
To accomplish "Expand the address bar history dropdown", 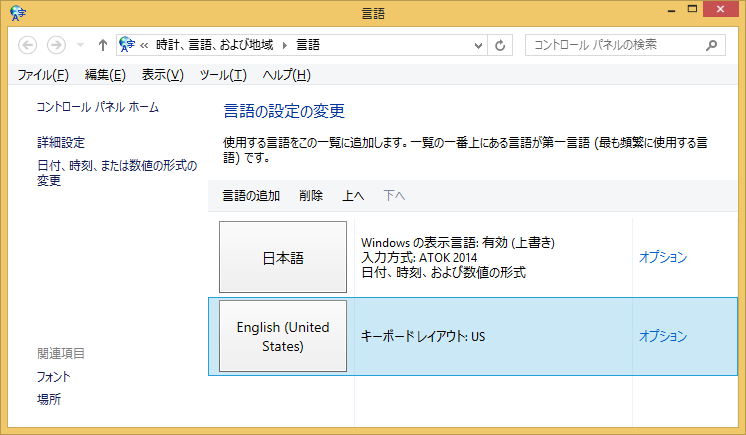I will pyautogui.click(x=479, y=45).
